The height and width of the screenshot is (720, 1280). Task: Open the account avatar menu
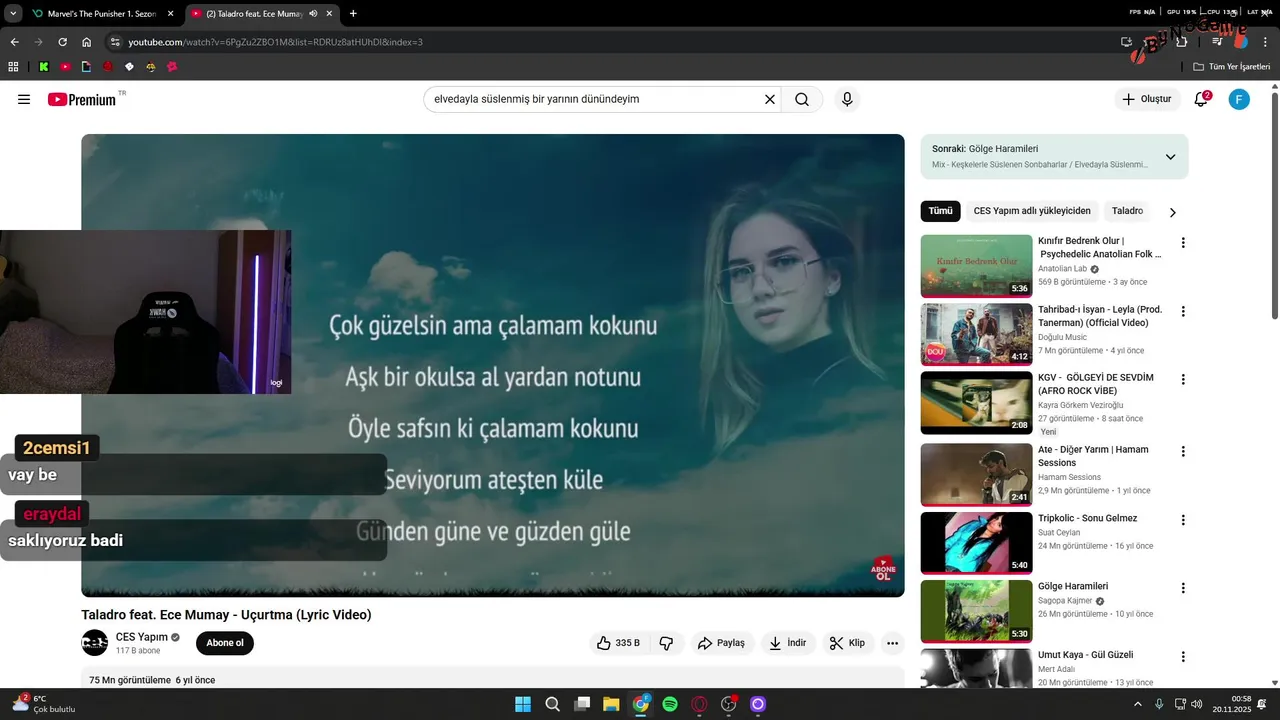tap(1239, 99)
